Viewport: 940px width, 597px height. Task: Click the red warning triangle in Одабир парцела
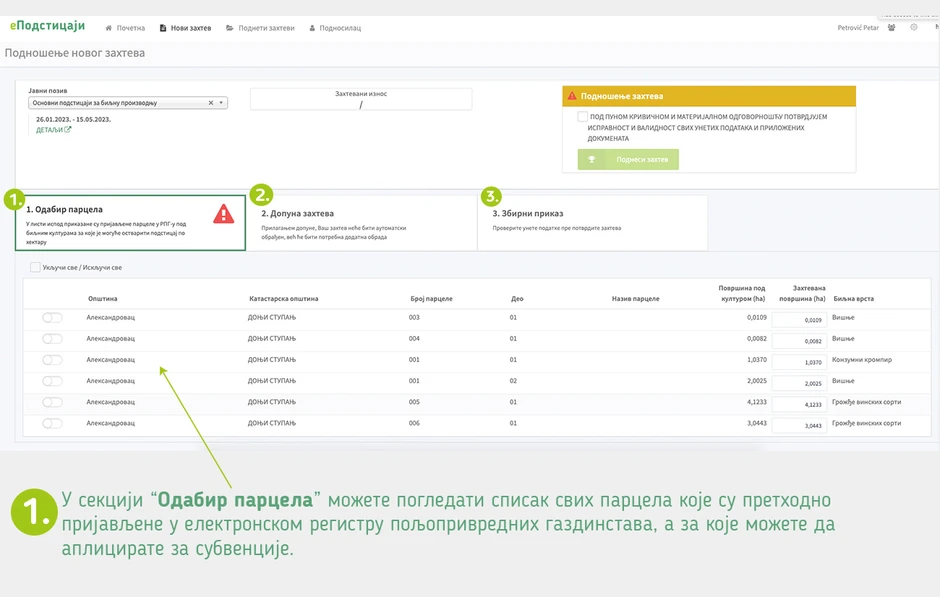(x=224, y=214)
